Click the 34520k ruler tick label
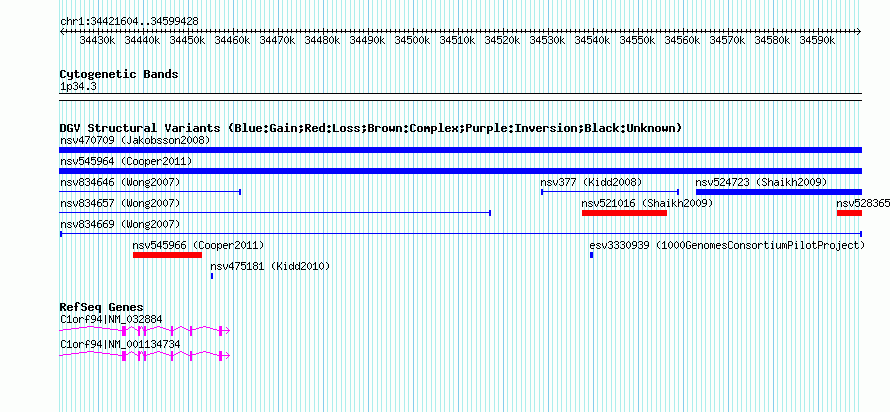890x412 pixels. (503, 41)
